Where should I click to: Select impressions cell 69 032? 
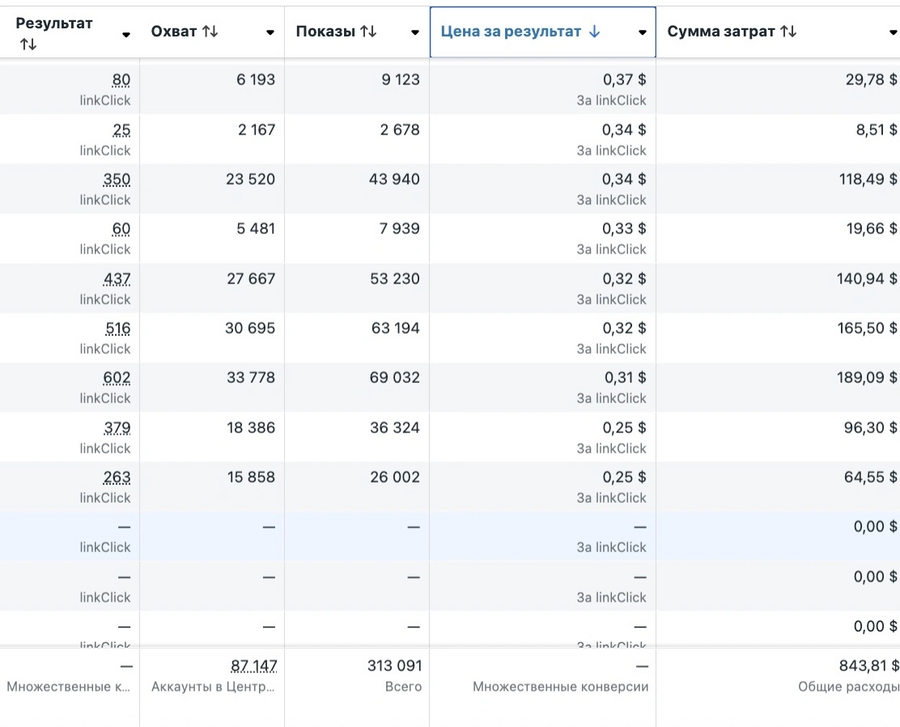point(395,378)
